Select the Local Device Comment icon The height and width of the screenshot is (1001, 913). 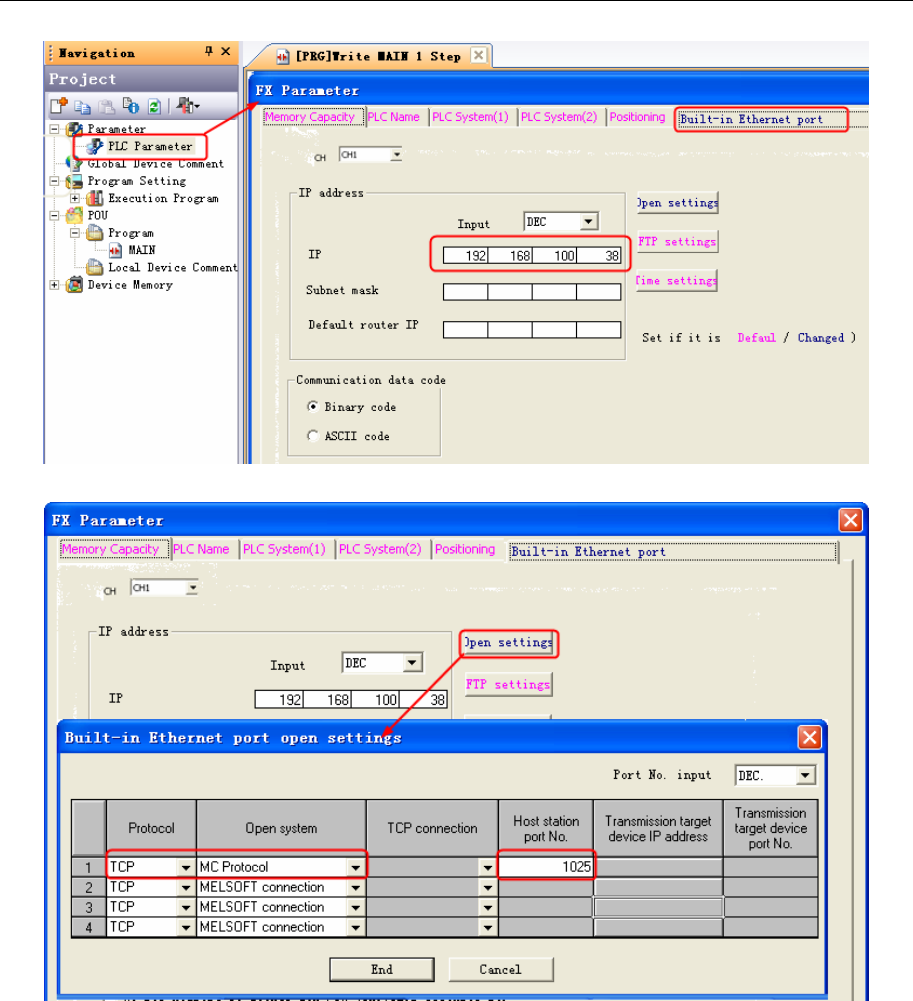click(x=95, y=267)
